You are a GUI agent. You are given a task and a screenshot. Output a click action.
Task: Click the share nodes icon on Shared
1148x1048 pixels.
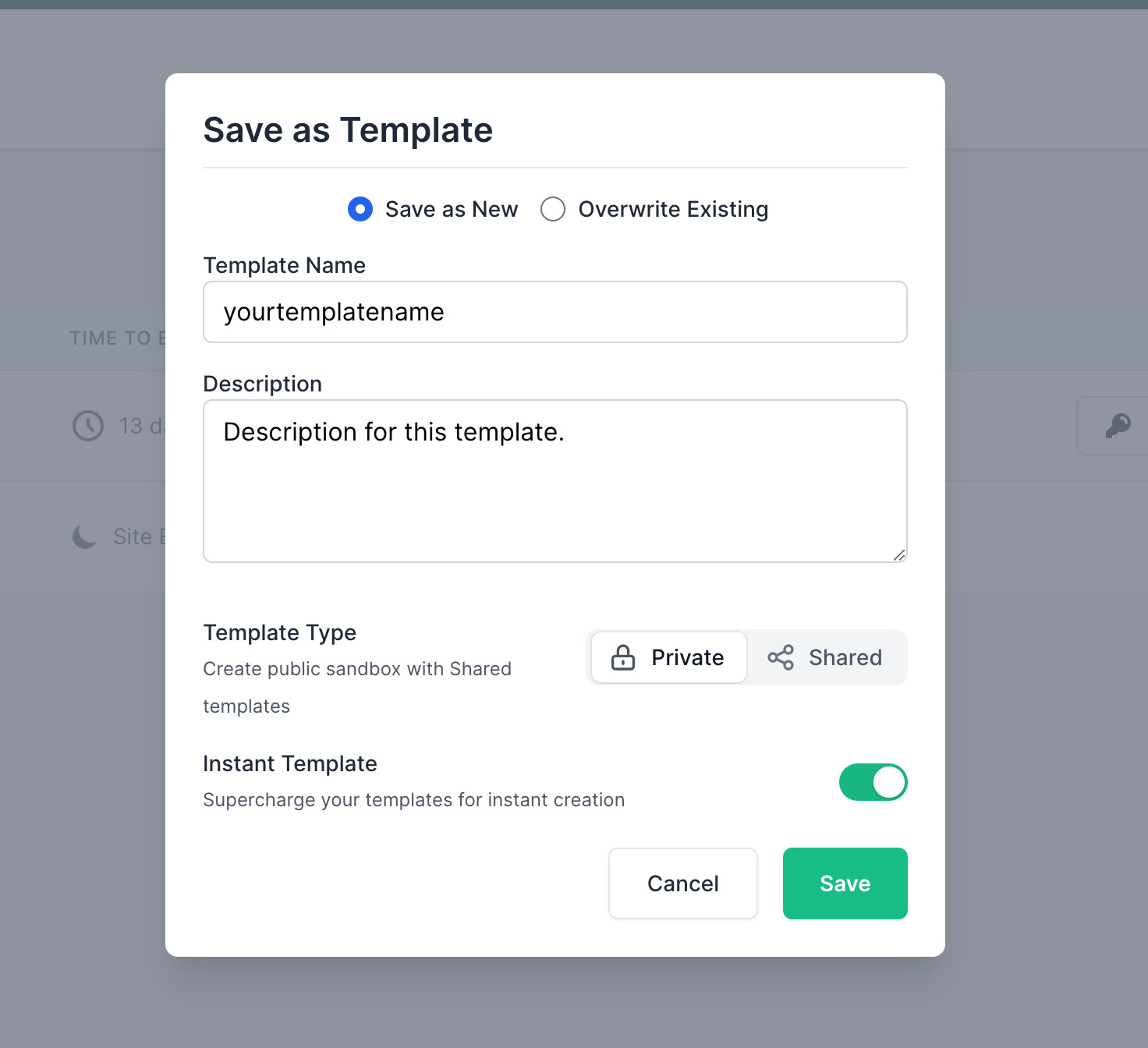click(781, 657)
